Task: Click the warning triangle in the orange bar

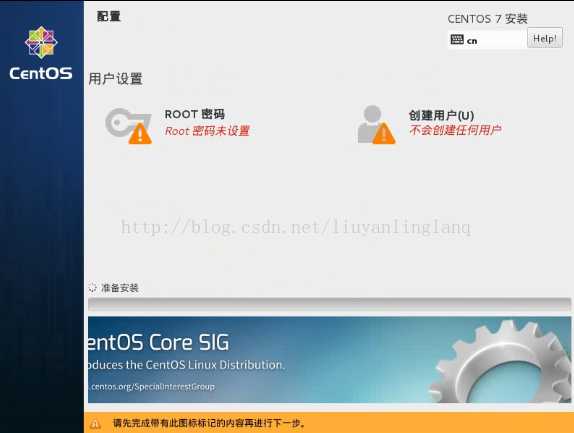Action: tap(95, 424)
